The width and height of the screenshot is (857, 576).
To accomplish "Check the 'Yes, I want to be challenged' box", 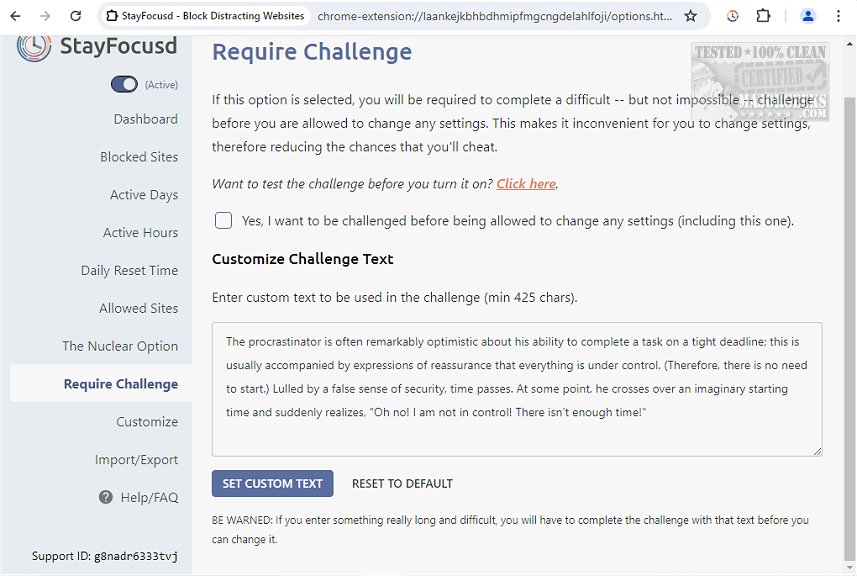I will (223, 220).
